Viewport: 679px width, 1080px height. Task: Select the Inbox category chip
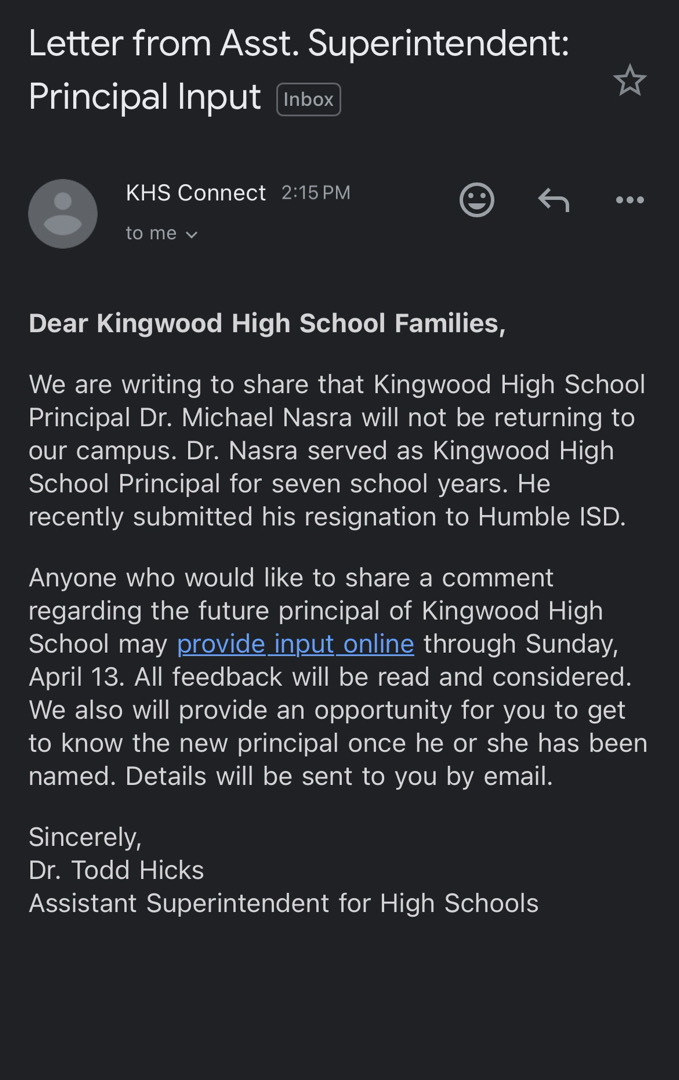coord(308,99)
